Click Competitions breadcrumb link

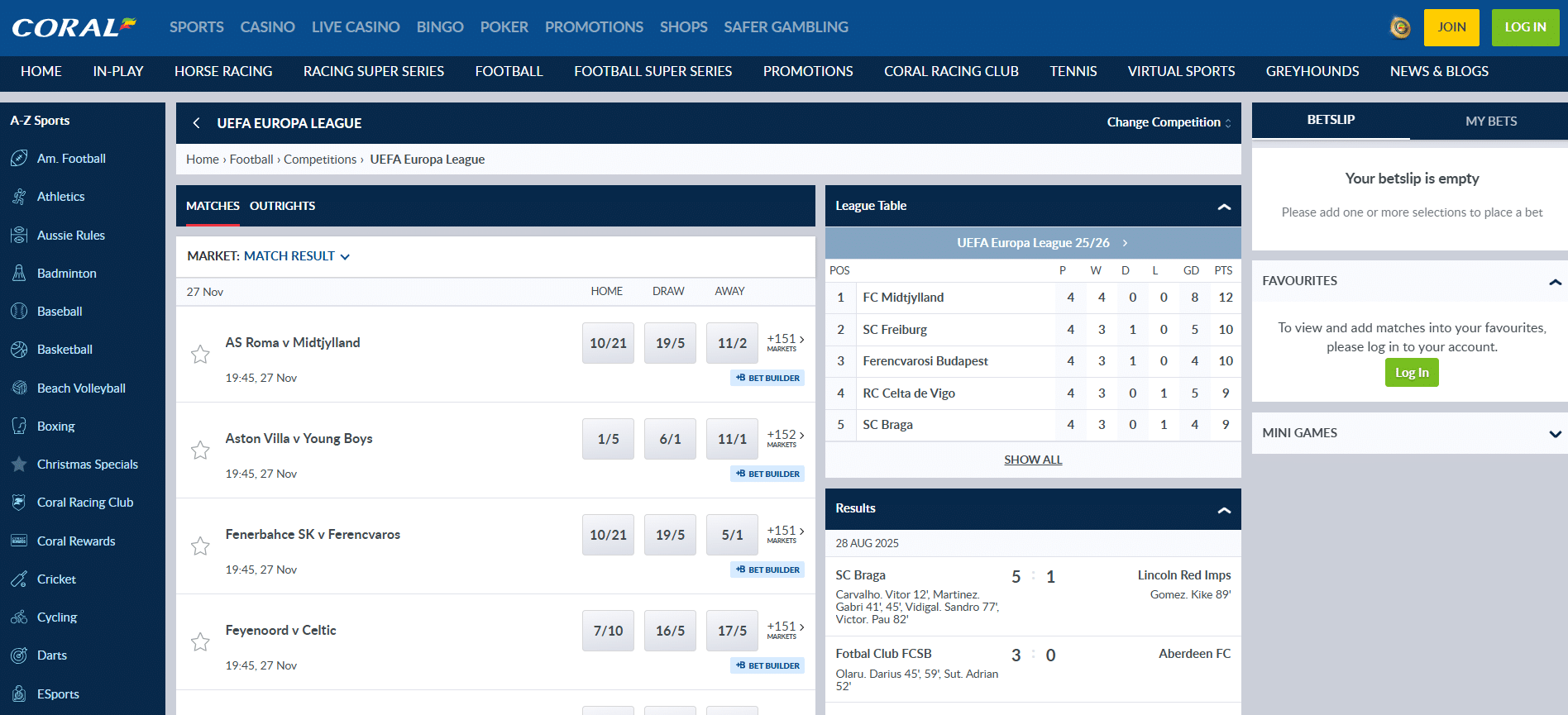(320, 160)
